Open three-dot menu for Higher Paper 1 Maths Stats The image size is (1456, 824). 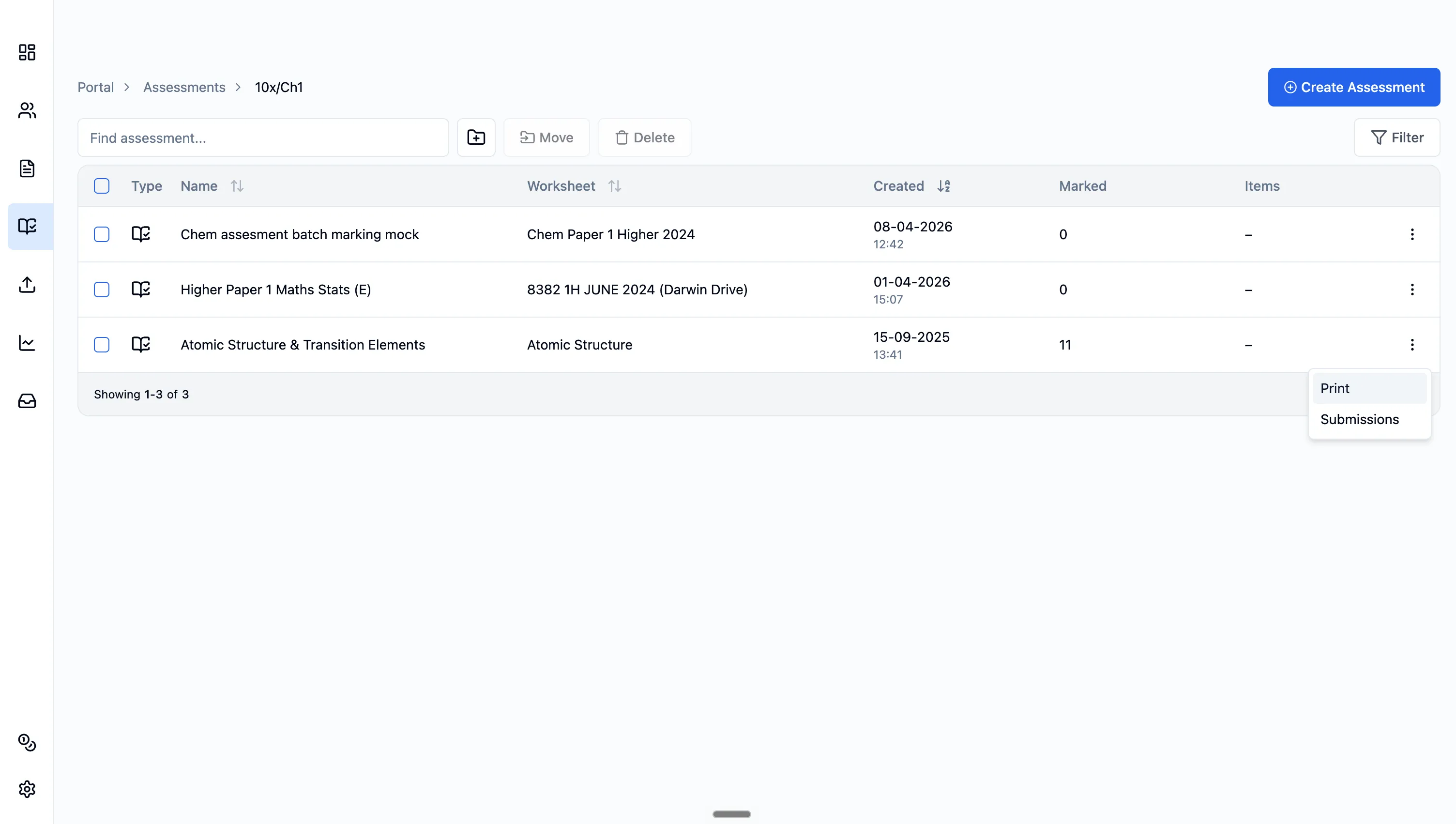(x=1412, y=290)
